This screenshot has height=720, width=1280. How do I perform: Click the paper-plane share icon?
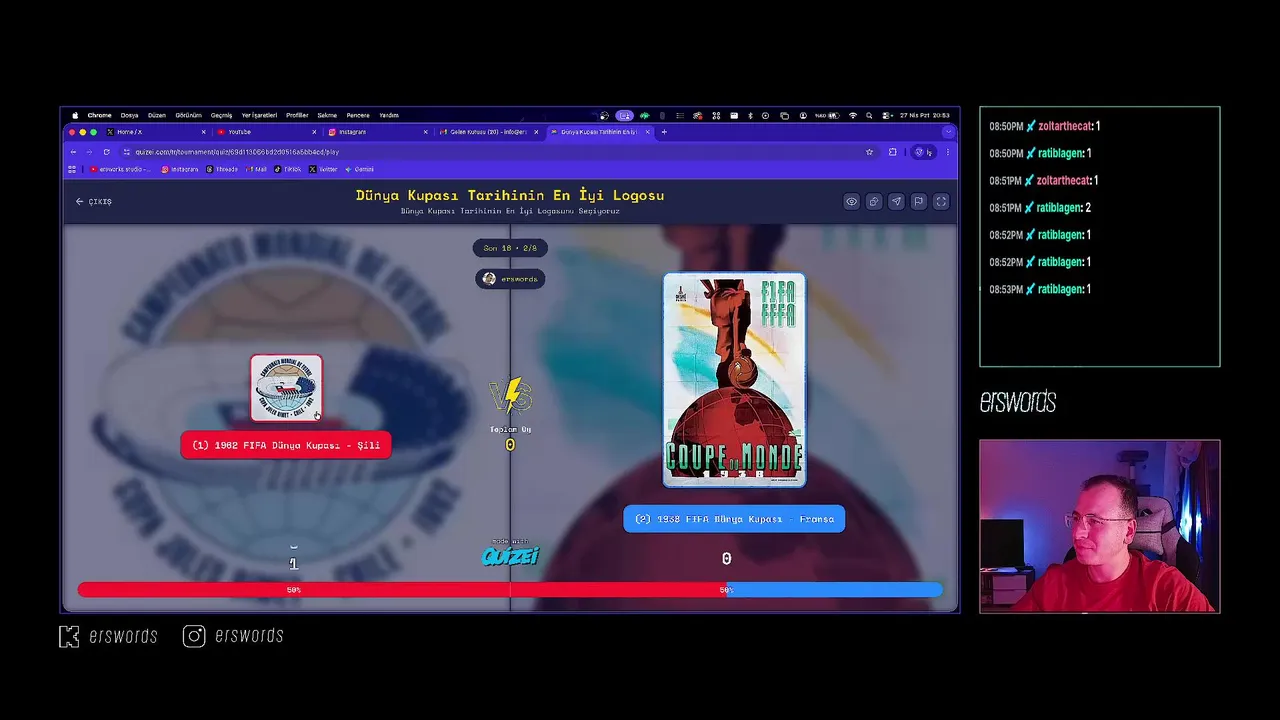pyautogui.click(x=896, y=201)
